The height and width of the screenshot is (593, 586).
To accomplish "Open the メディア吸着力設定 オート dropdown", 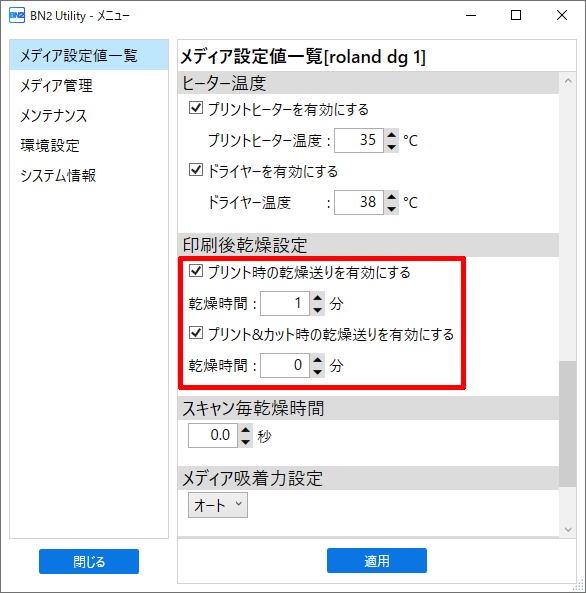I will [218, 505].
